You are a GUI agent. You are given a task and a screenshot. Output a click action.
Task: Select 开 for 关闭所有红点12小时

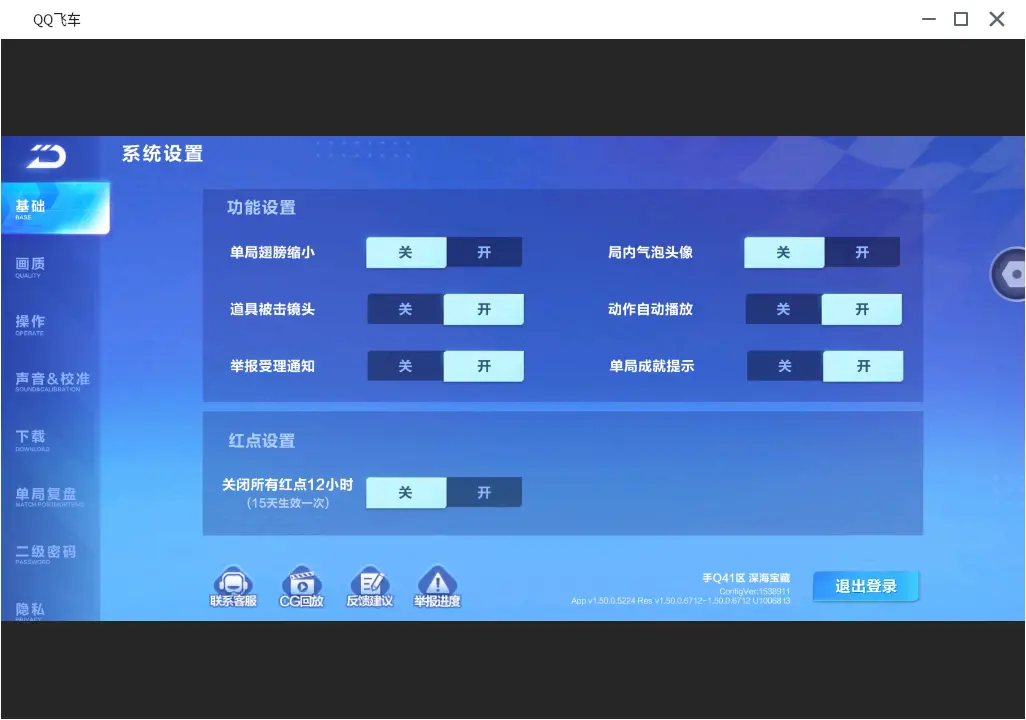(x=484, y=493)
